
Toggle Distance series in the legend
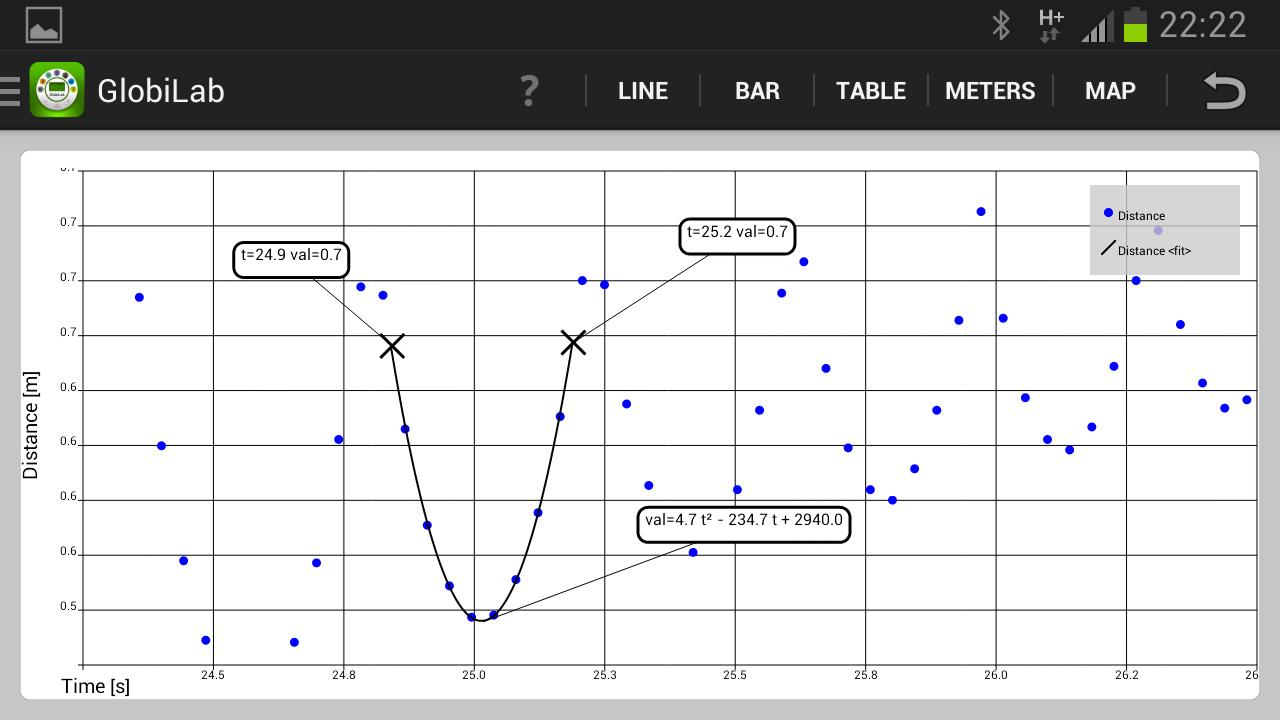point(1135,215)
